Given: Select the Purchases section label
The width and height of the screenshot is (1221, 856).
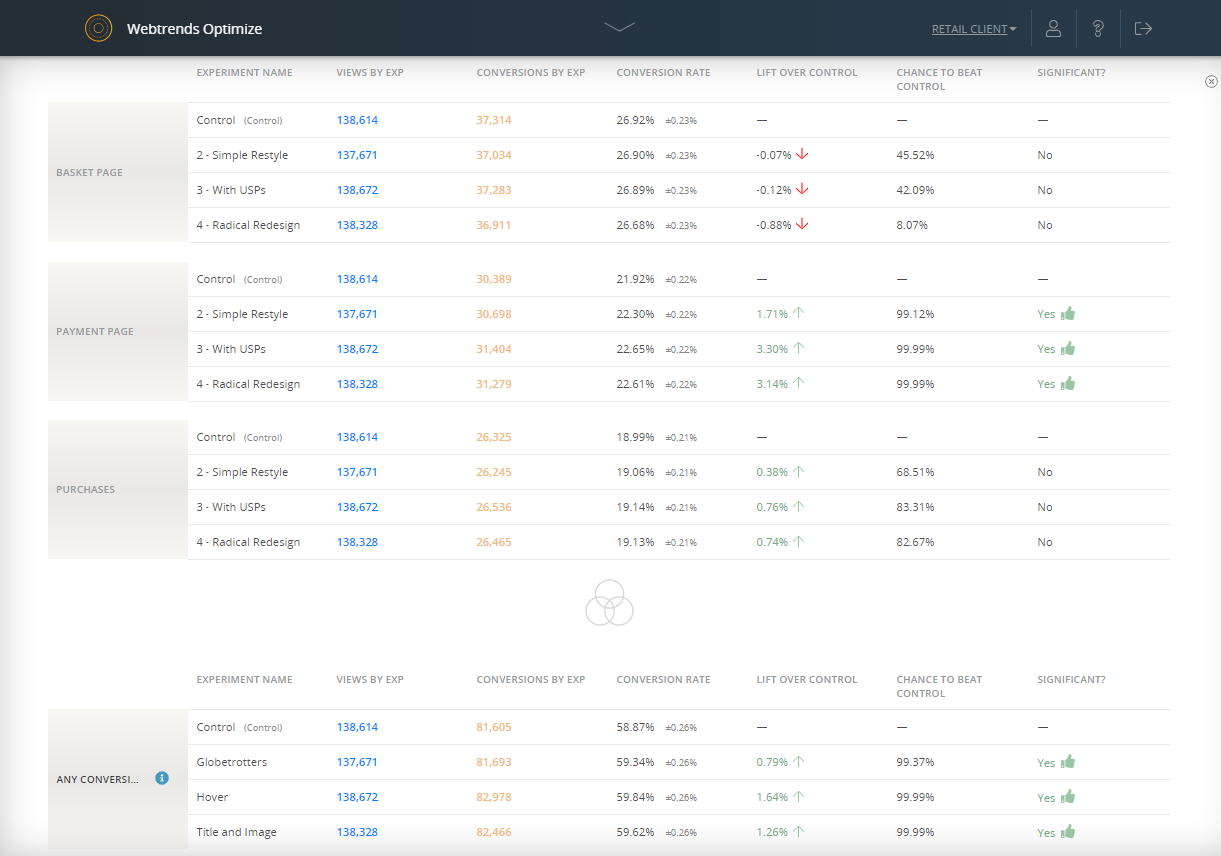Looking at the screenshot, I should tap(85, 490).
